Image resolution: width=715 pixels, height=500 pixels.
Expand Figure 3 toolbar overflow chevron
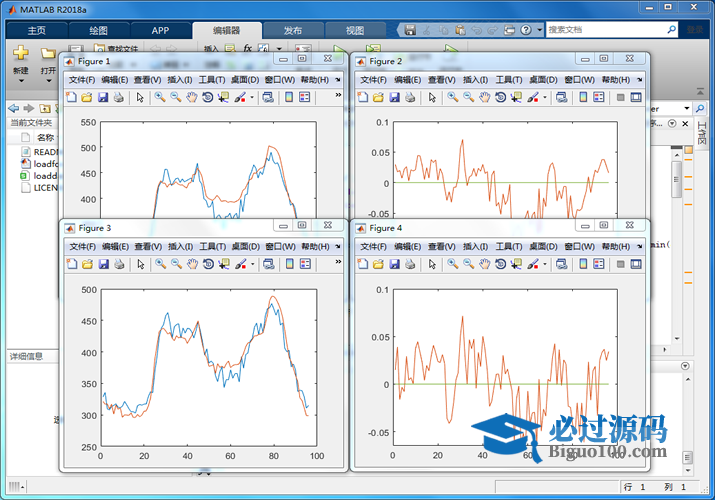338,262
